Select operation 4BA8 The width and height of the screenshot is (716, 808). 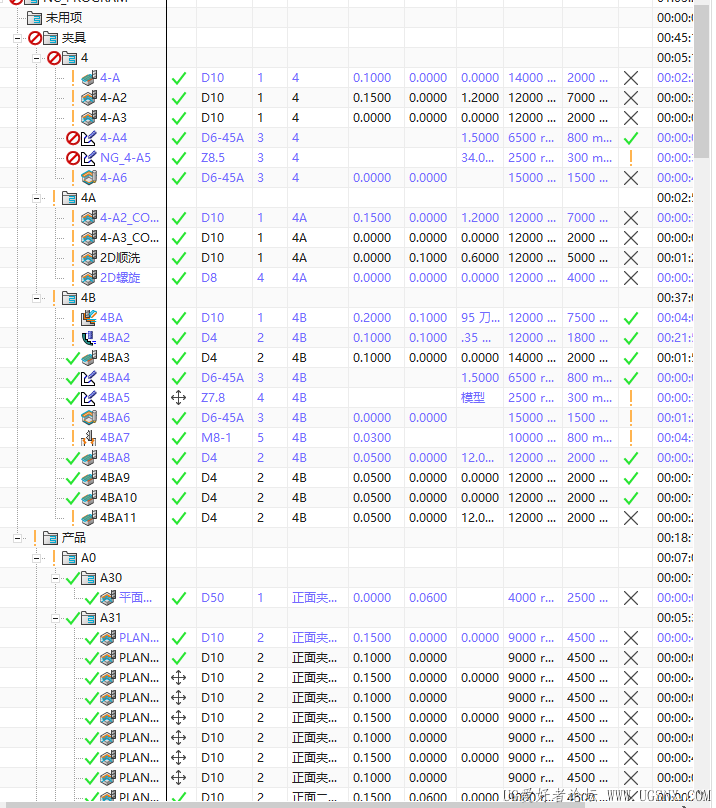click(115, 458)
